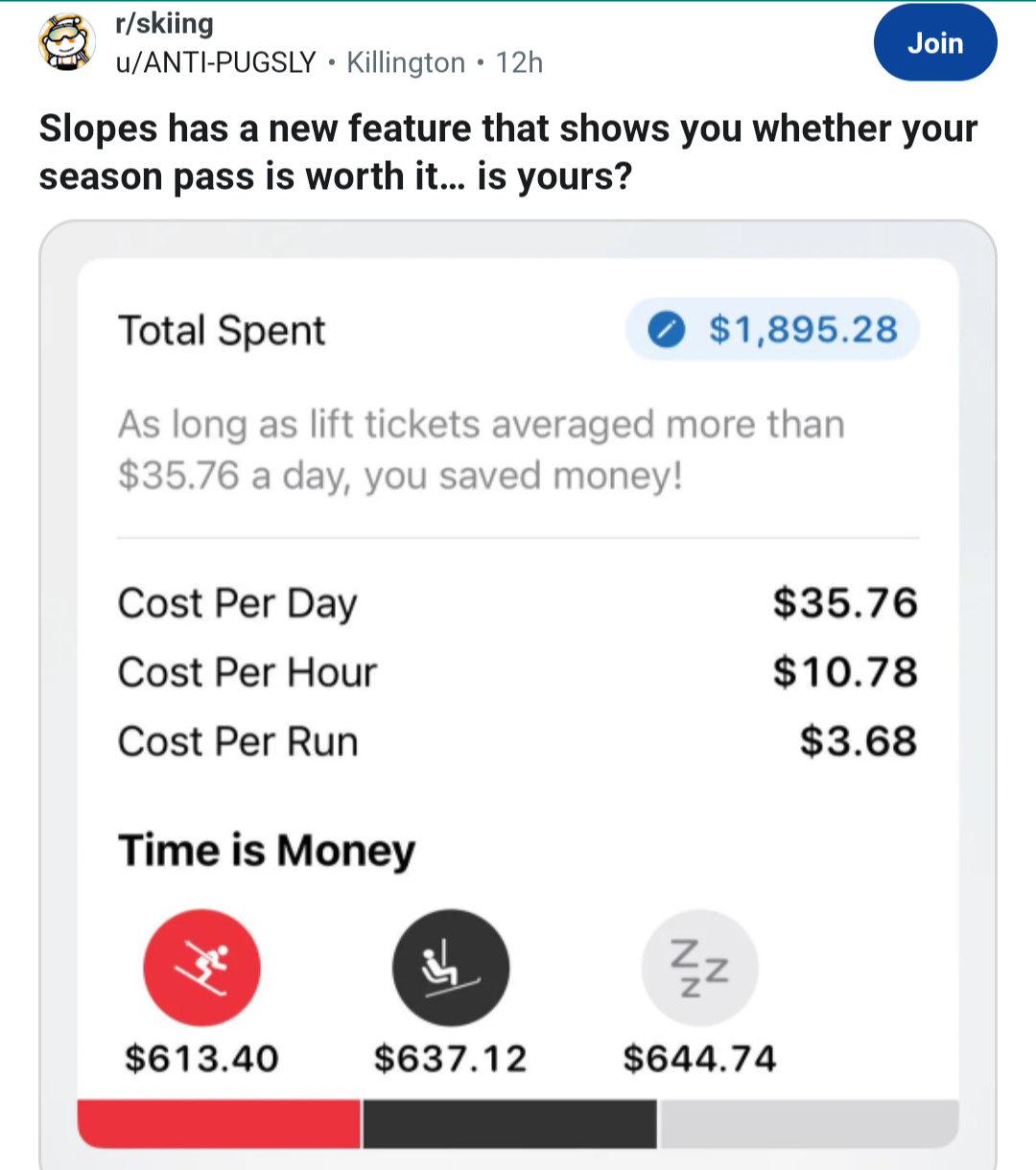The image size is (1036, 1170).
Task: Tap the black chairlift icon
Action: pyautogui.click(x=451, y=967)
